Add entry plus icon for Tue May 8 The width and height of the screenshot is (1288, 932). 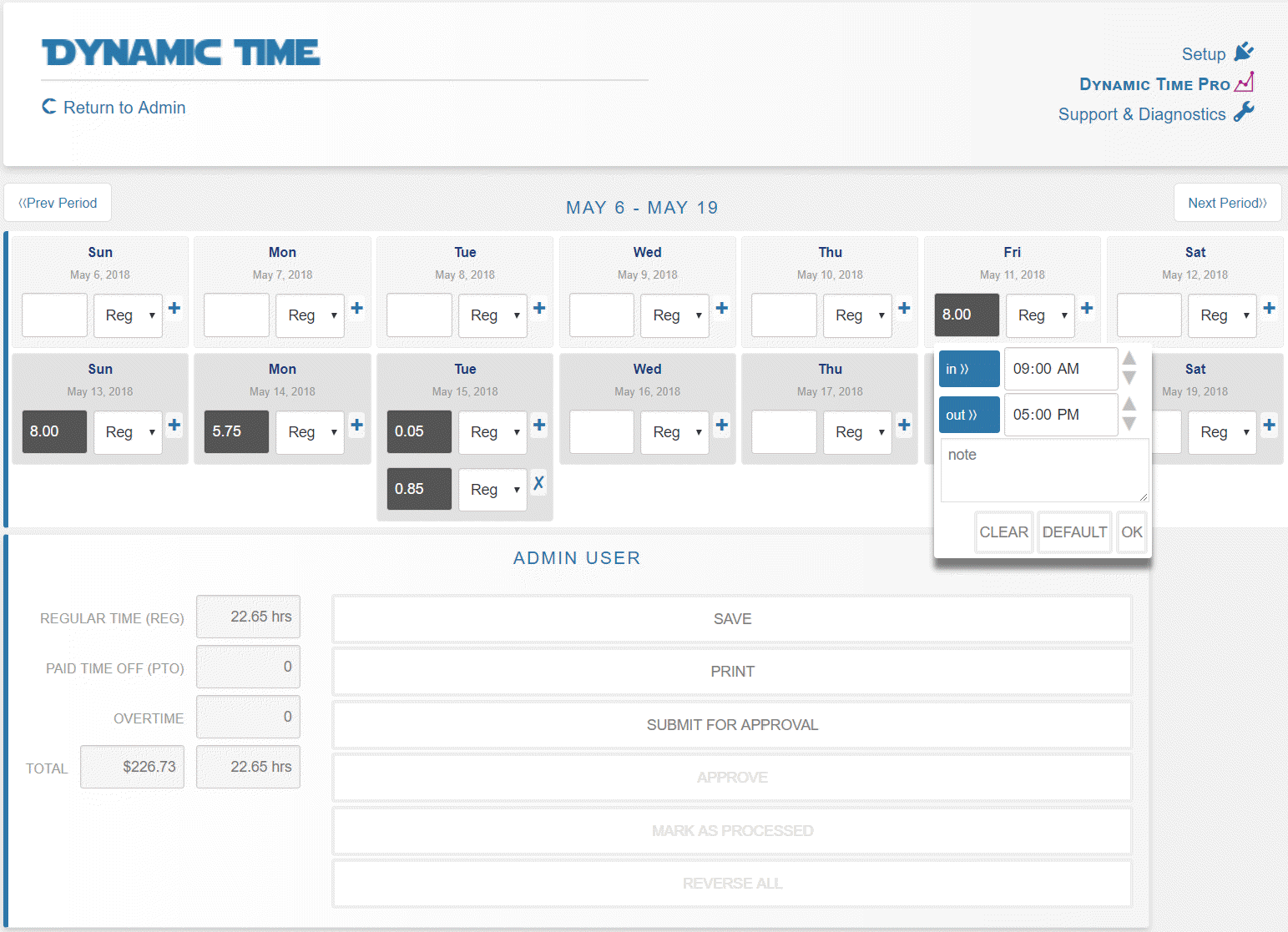(539, 308)
